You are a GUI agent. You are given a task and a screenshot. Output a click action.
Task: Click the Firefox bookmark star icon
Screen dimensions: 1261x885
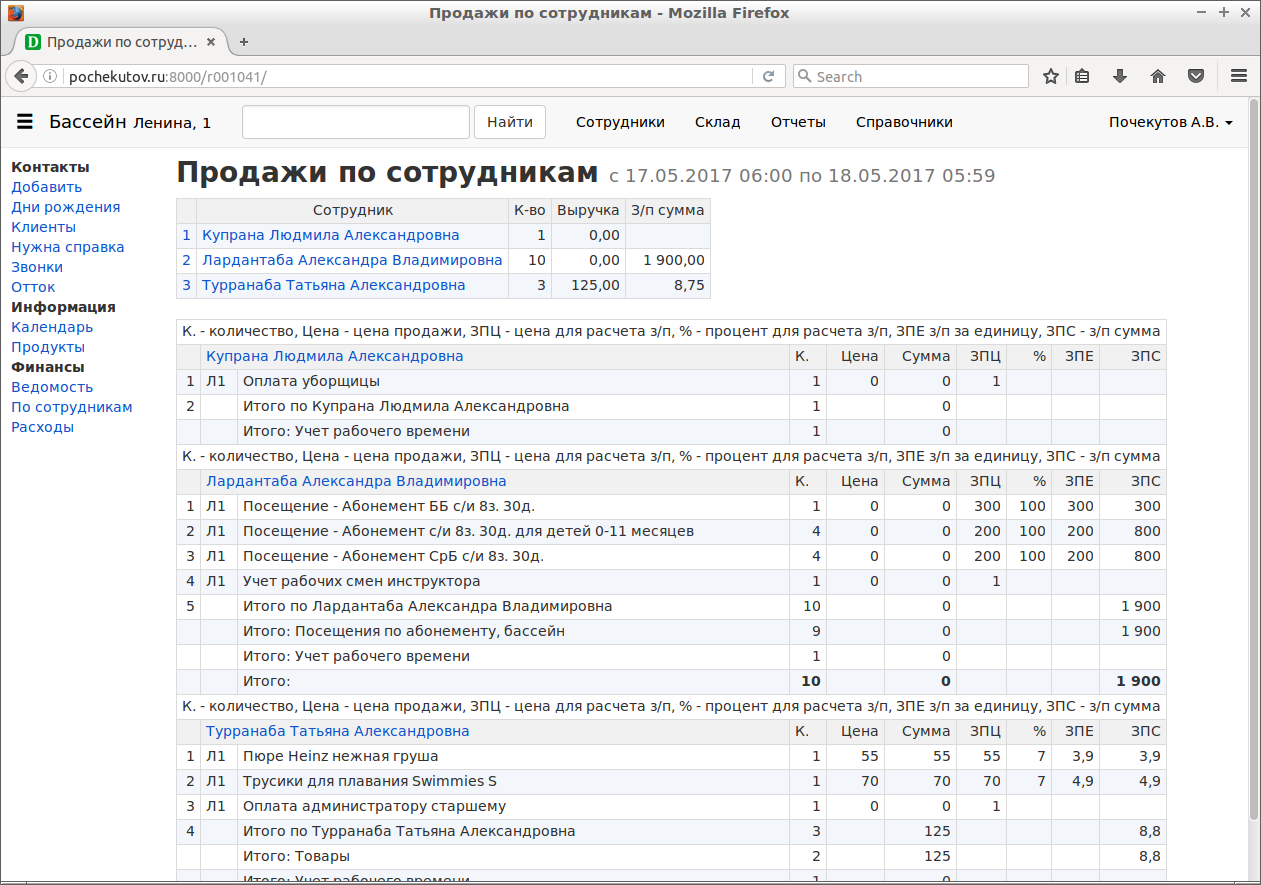coord(1051,76)
